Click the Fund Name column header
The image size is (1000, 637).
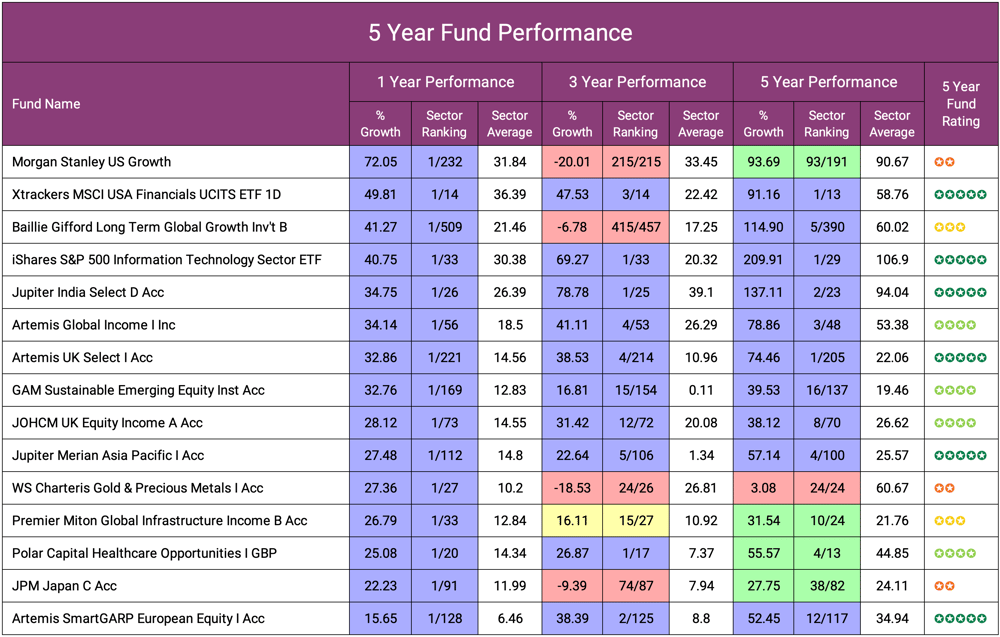point(46,104)
